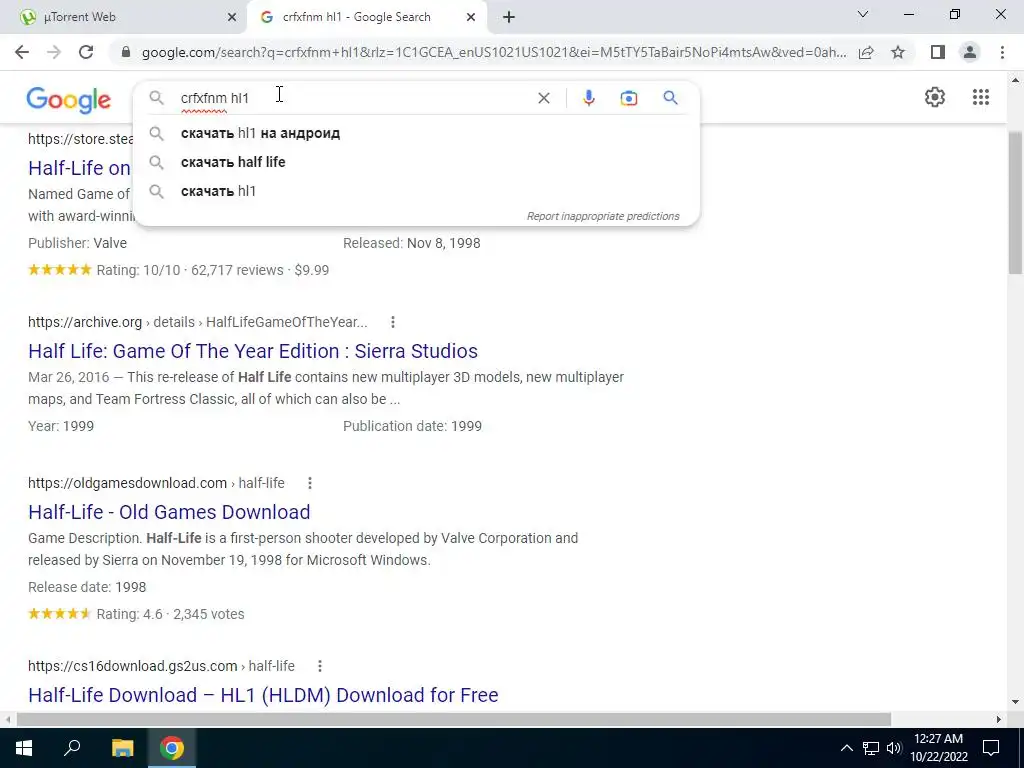Open more options for oldgamesdownload.com result
The height and width of the screenshot is (768, 1024).
(x=310, y=483)
